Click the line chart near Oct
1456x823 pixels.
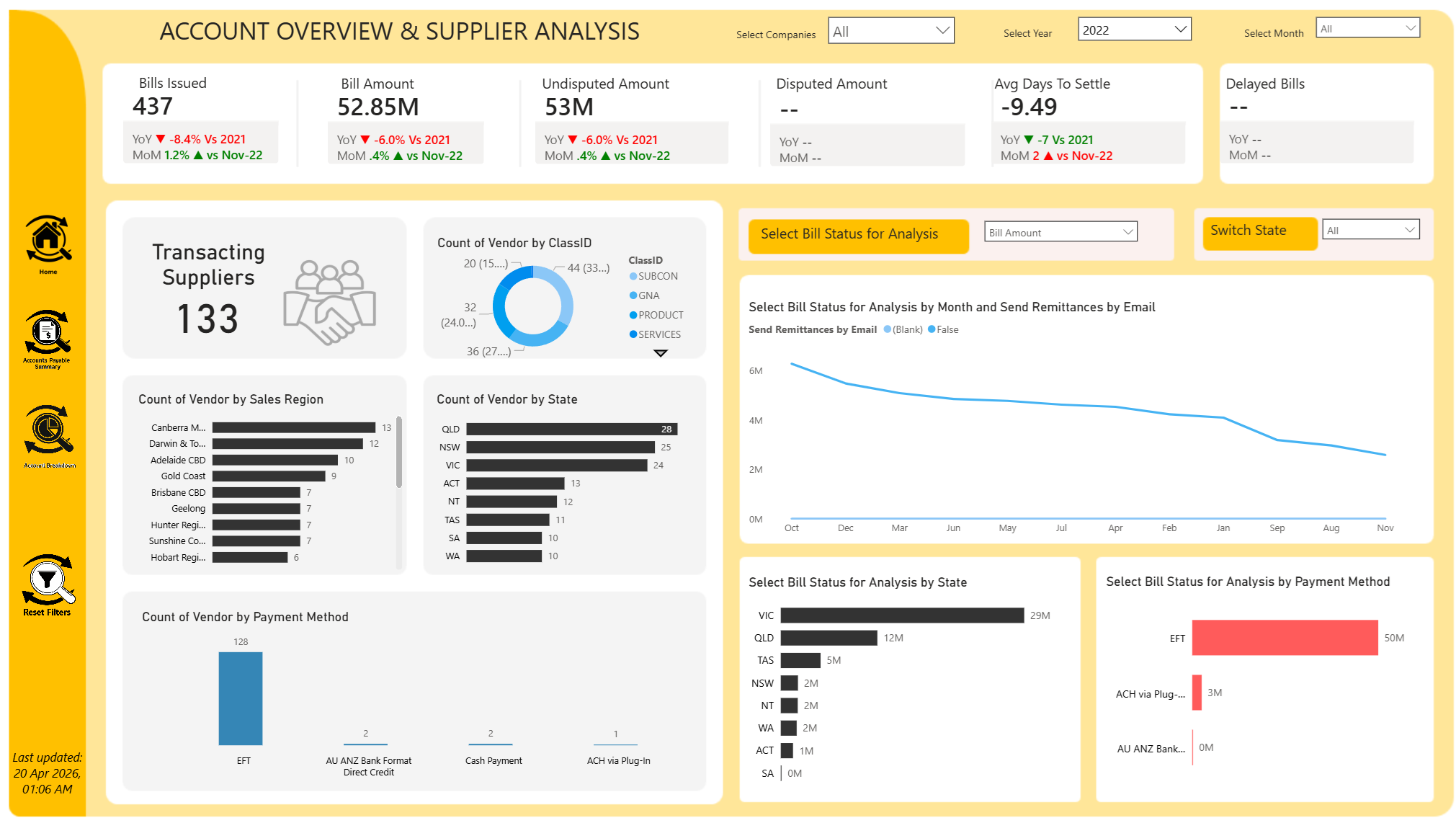[x=792, y=364]
